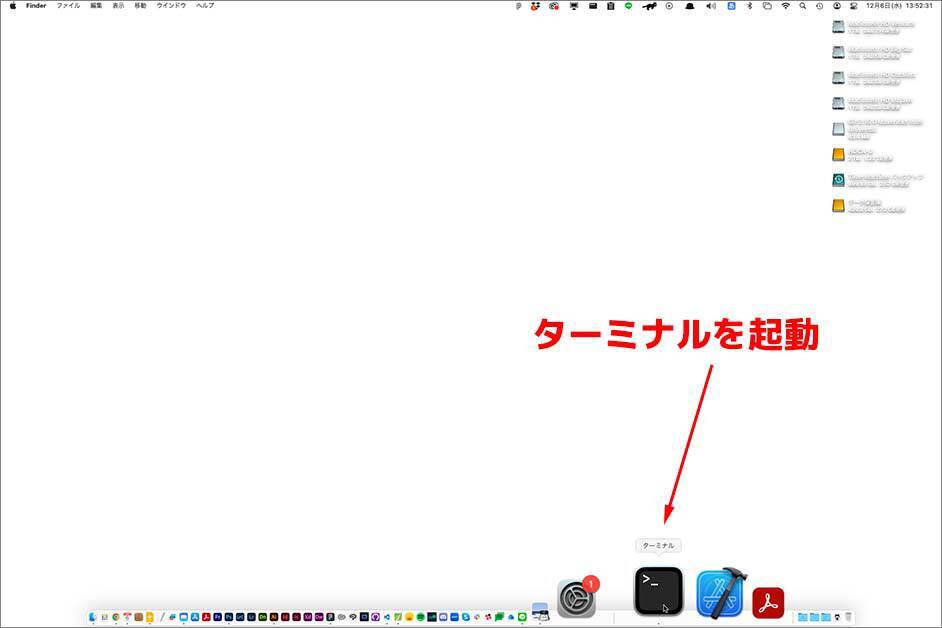Open the Wi-Fi status menu
Image resolution: width=942 pixels, height=628 pixels.
(x=785, y=5)
